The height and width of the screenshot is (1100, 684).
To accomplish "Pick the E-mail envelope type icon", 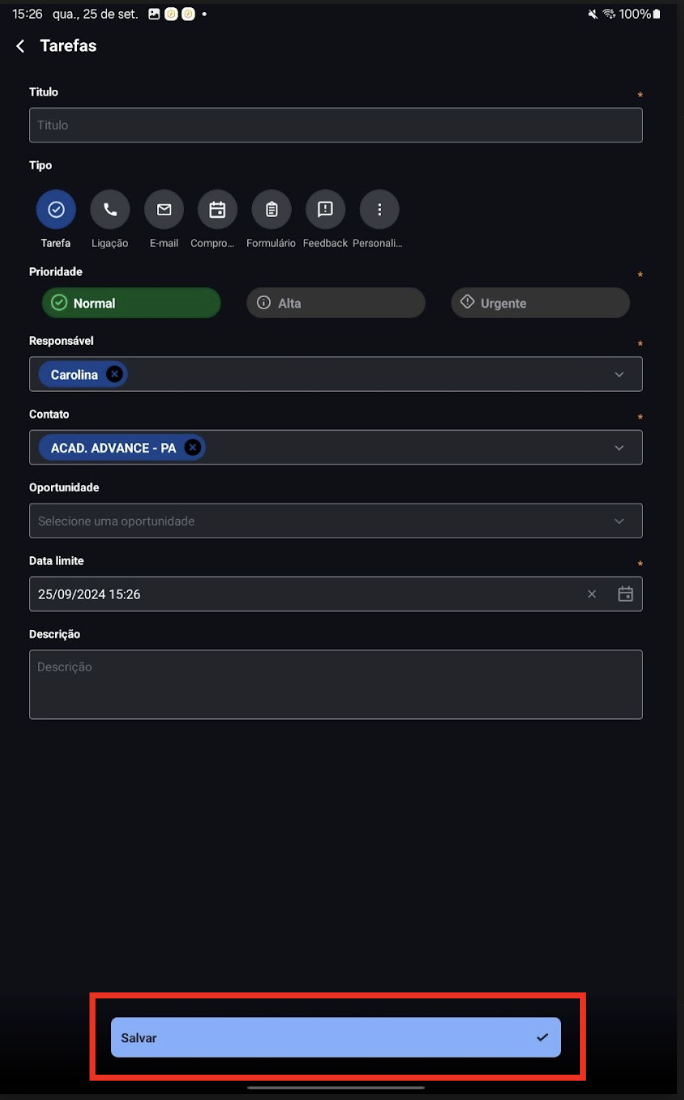I will (163, 209).
